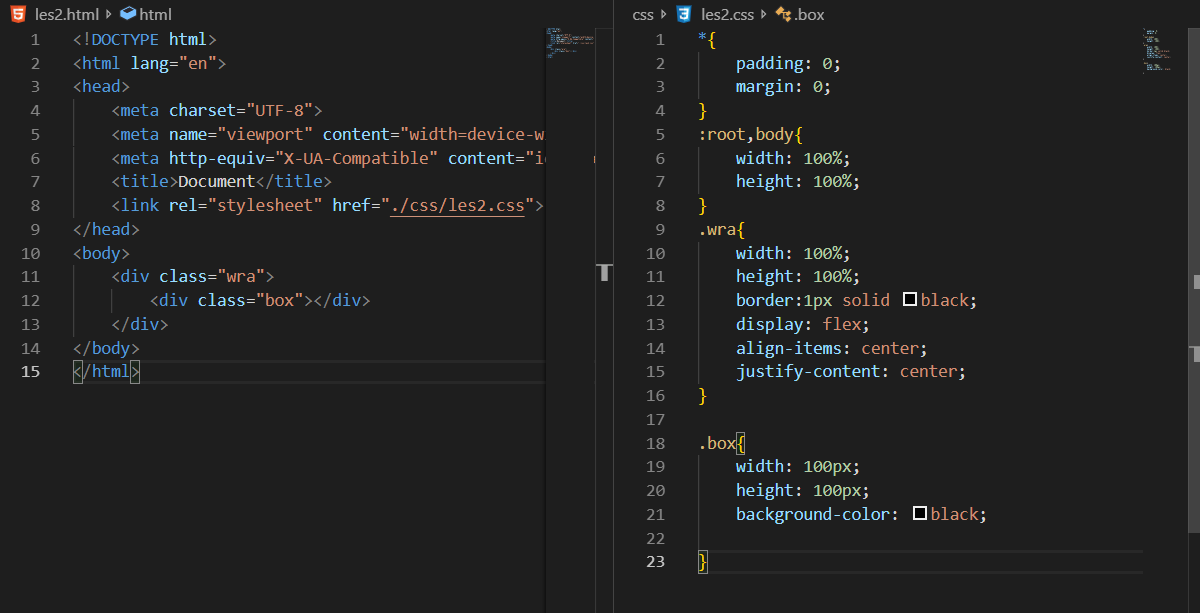1200x613 pixels.
Task: Click the .box class symbol icon
Action: [x=783, y=14]
